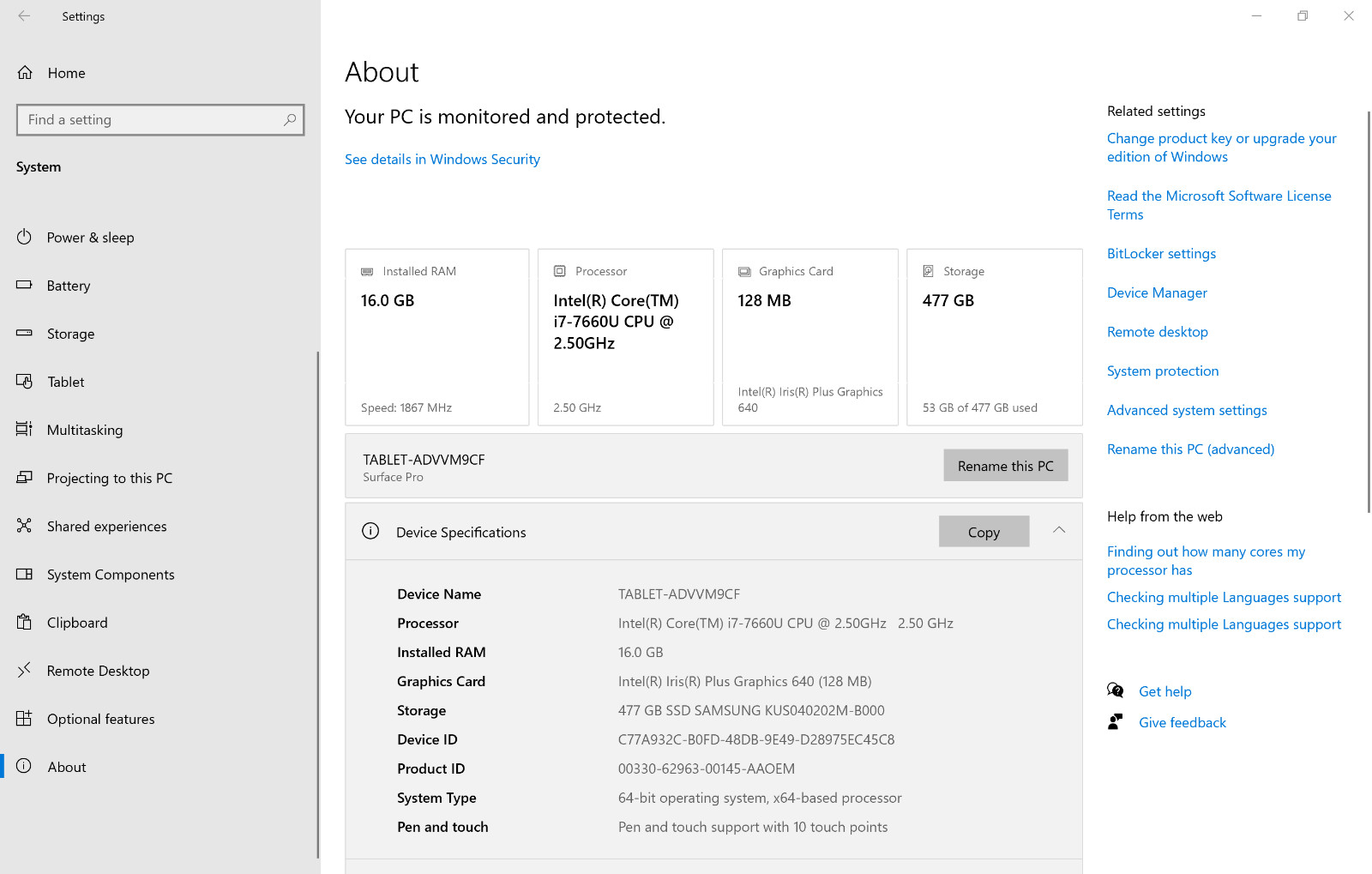Open Shared experiences icon
Viewport: 1372px width, 874px height.
[x=24, y=526]
